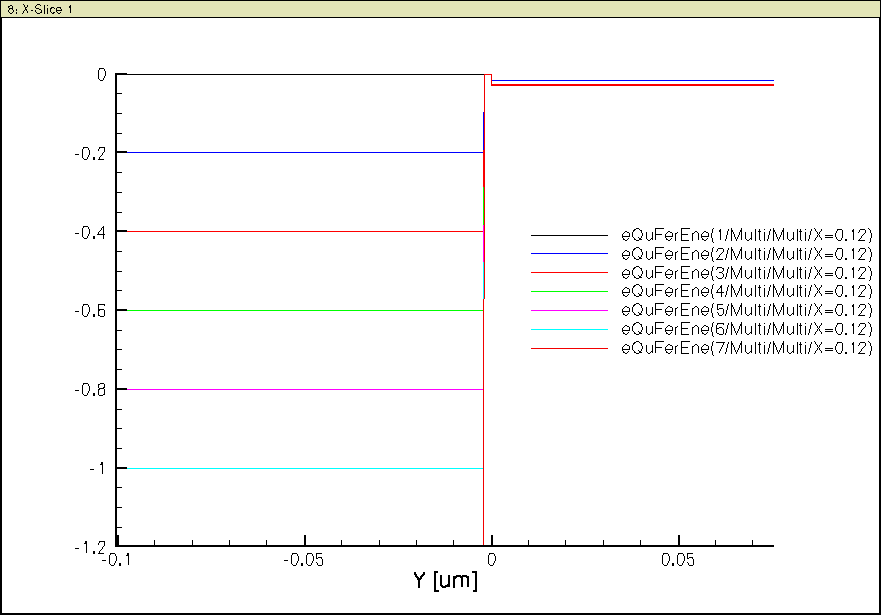Click the y-axis tick label -1.2
The height and width of the screenshot is (615, 881).
tap(90, 547)
